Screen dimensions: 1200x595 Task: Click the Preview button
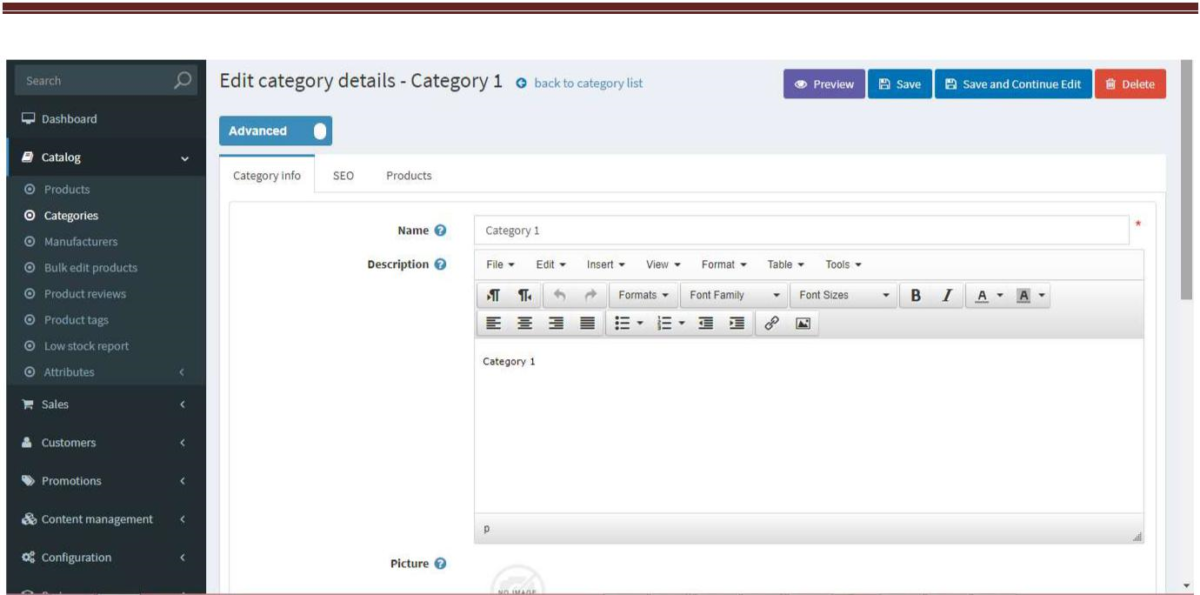pyautogui.click(x=824, y=84)
